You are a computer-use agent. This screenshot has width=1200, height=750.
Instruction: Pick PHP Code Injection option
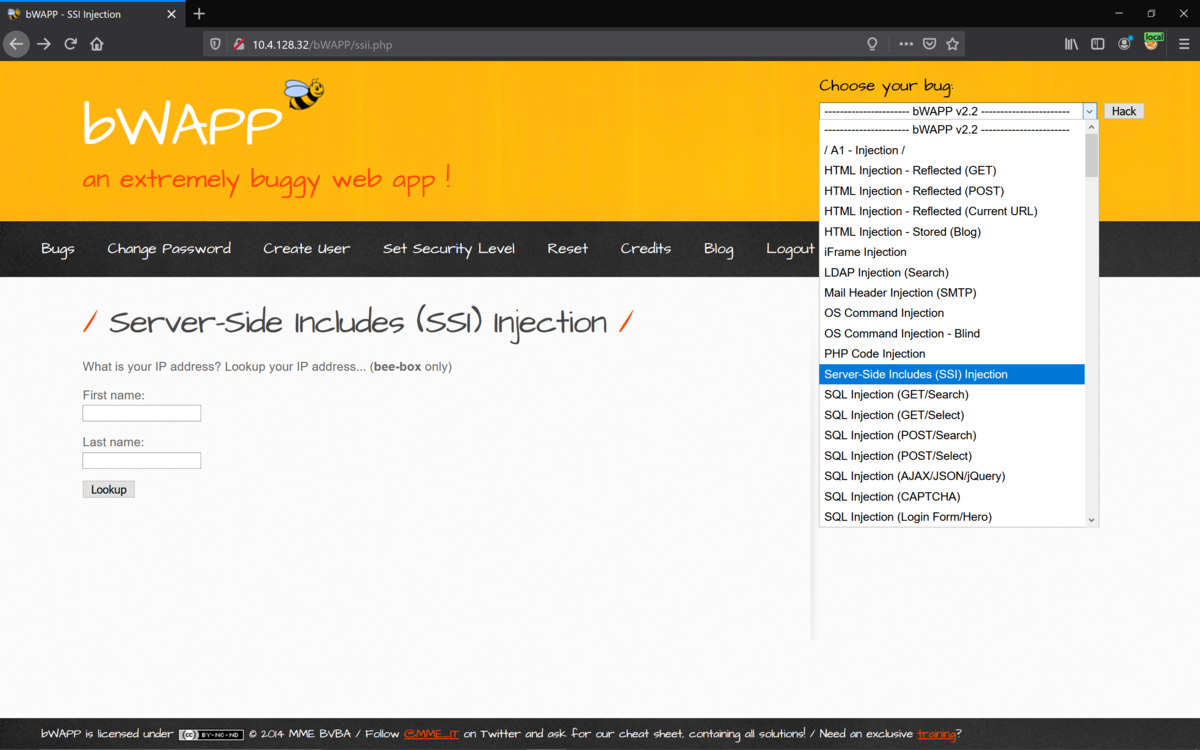point(952,354)
